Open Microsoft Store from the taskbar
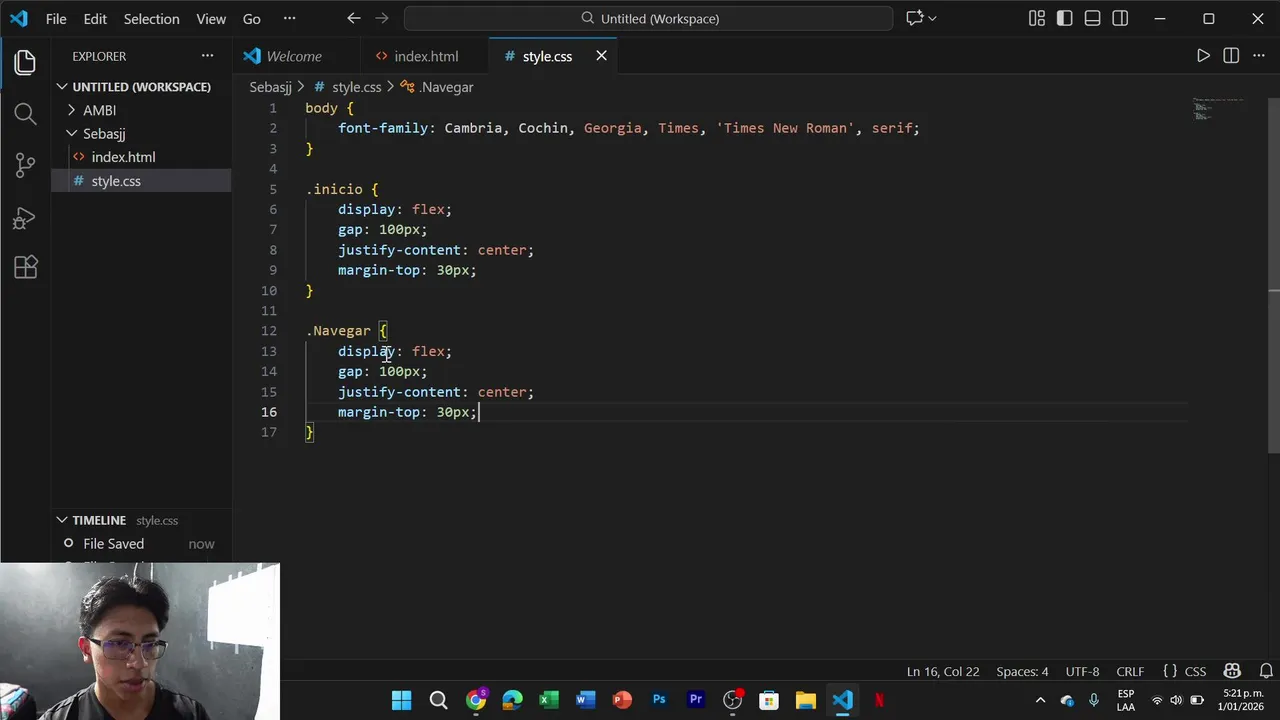The width and height of the screenshot is (1280, 720). click(x=769, y=700)
